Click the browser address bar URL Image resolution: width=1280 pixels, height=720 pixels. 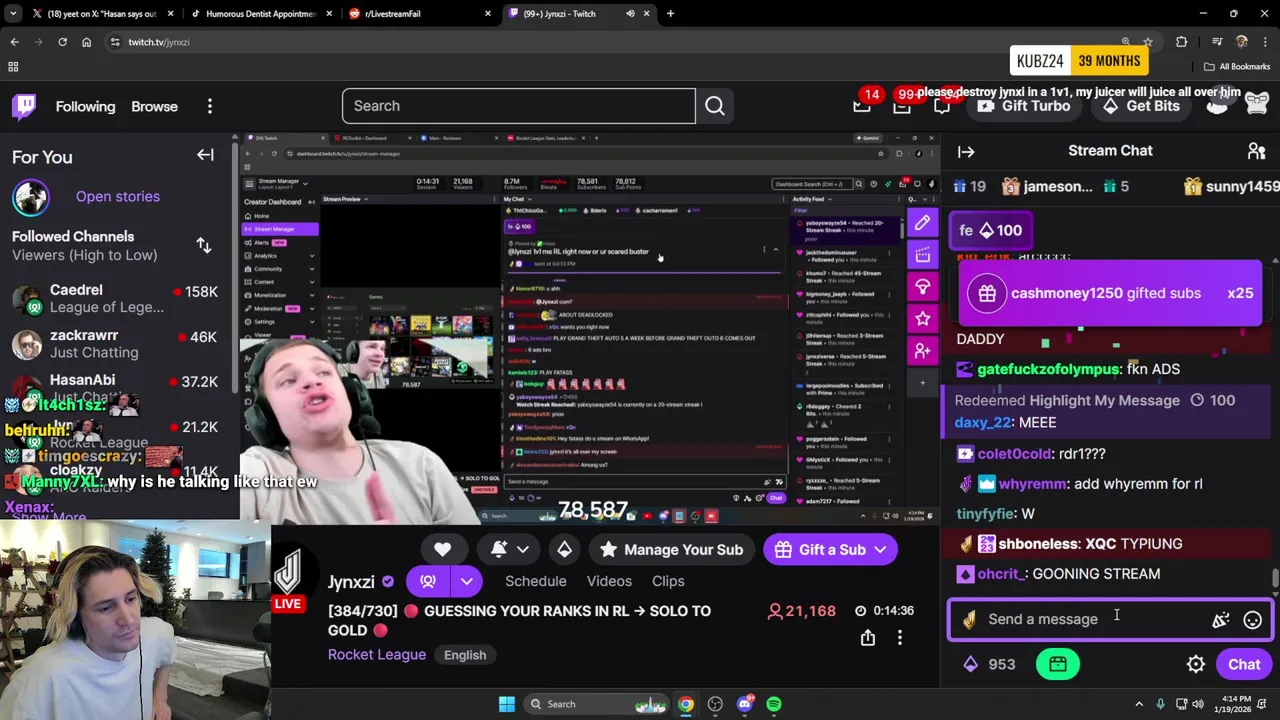pyautogui.click(x=158, y=42)
